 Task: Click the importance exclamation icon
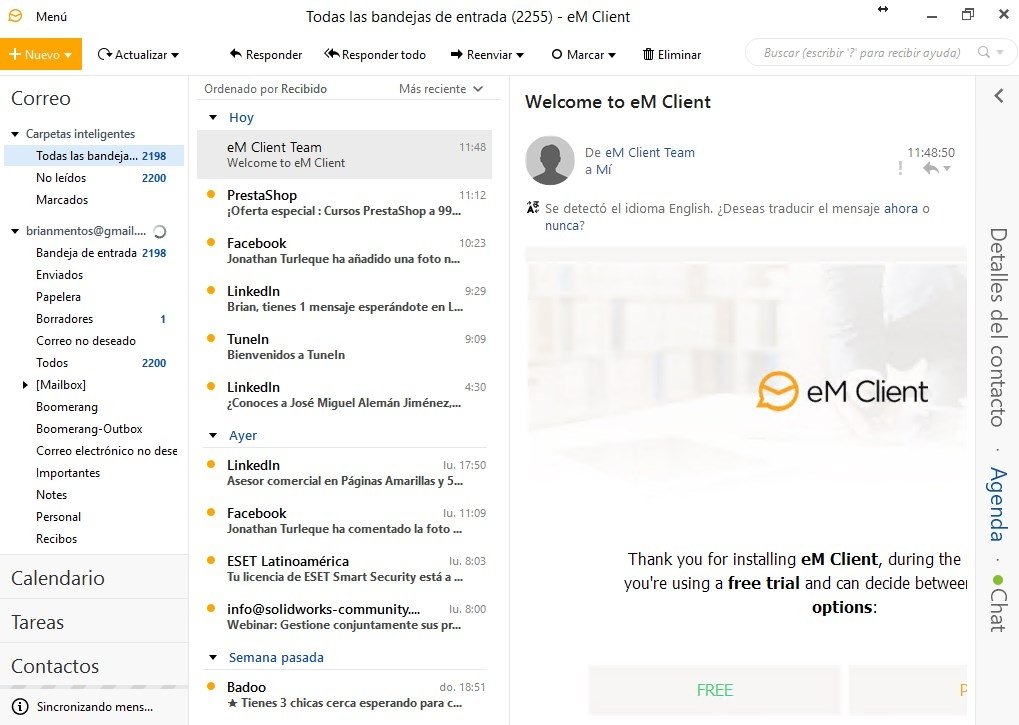[901, 168]
